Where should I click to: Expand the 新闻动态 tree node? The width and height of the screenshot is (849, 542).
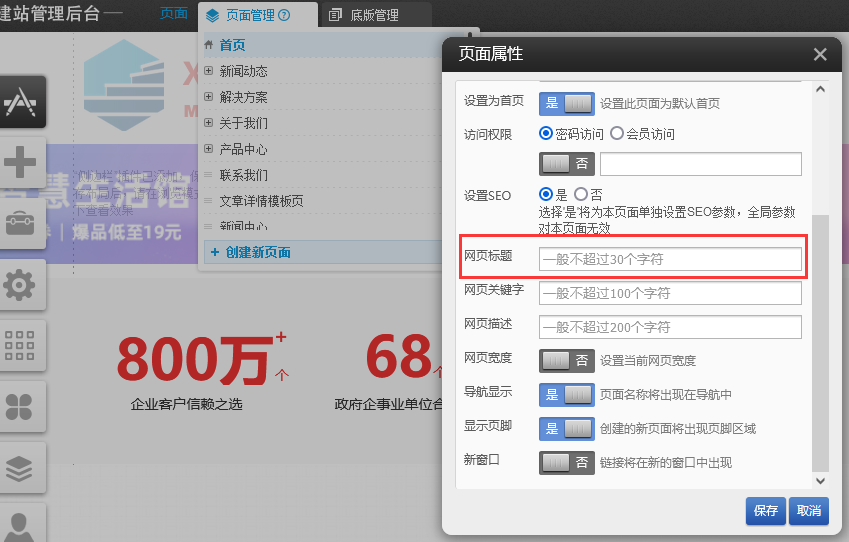208,71
